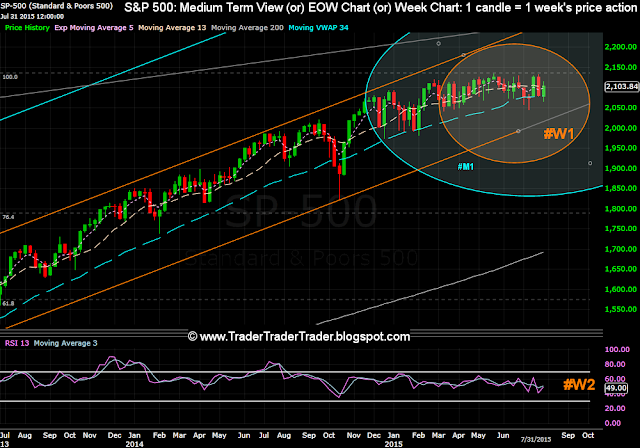Click the 76.4 Fibonacci level label
This screenshot has width=640, height=448.
click(x=8, y=217)
